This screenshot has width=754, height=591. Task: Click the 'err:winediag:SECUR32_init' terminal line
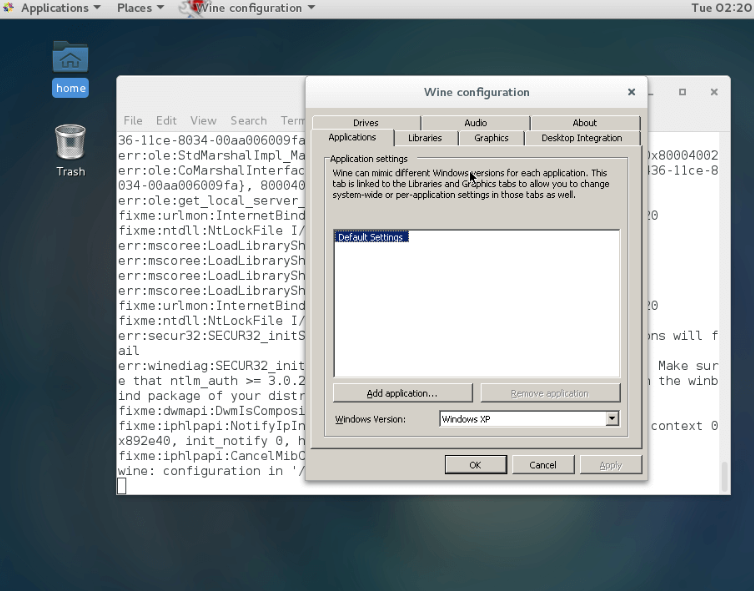(x=212, y=365)
